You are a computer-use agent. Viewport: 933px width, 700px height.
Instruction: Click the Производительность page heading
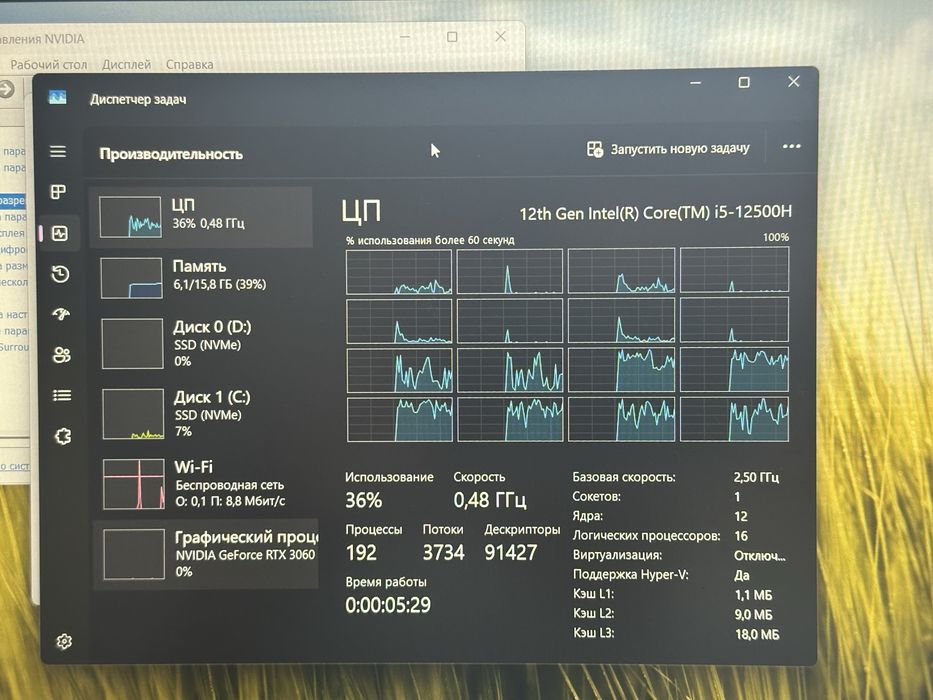click(x=171, y=154)
